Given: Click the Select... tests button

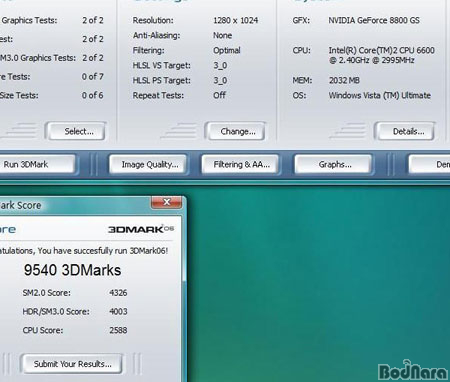Looking at the screenshot, I should pos(76,131).
